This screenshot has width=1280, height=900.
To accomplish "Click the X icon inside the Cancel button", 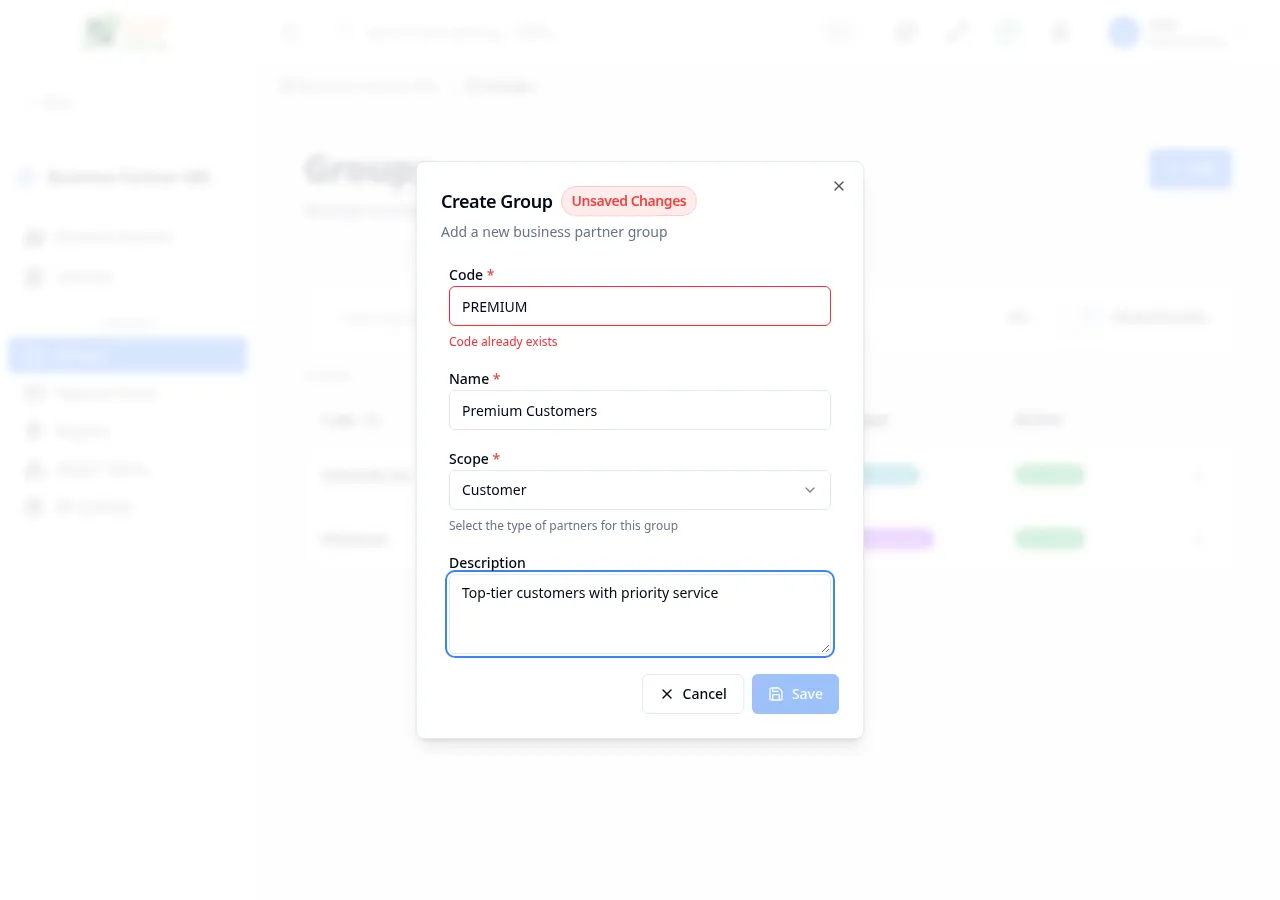I will [x=666, y=694].
